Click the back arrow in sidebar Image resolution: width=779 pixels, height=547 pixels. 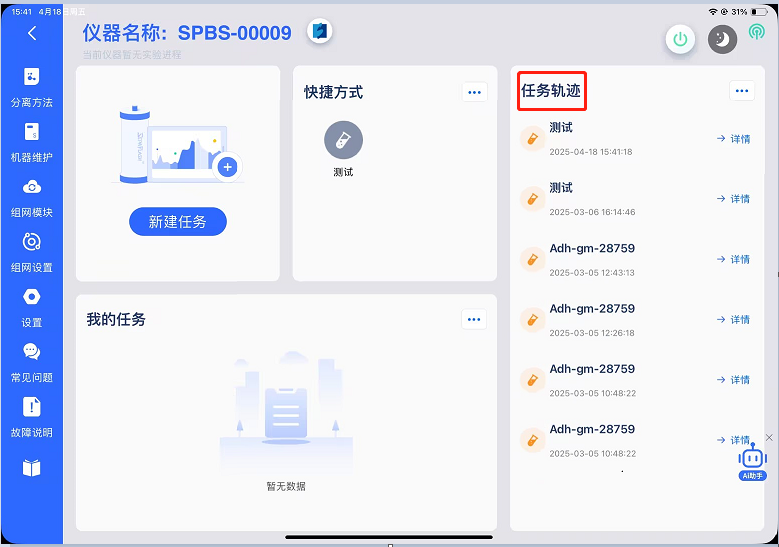tap(32, 34)
